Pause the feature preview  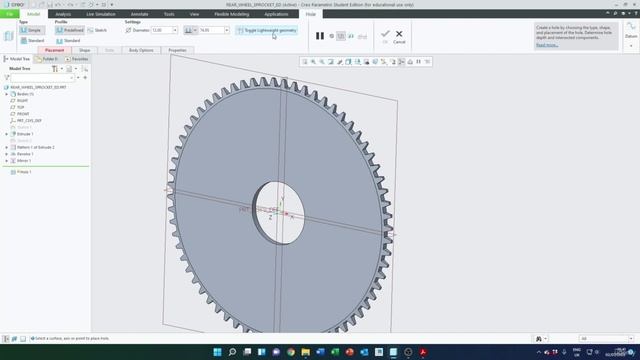(320, 36)
